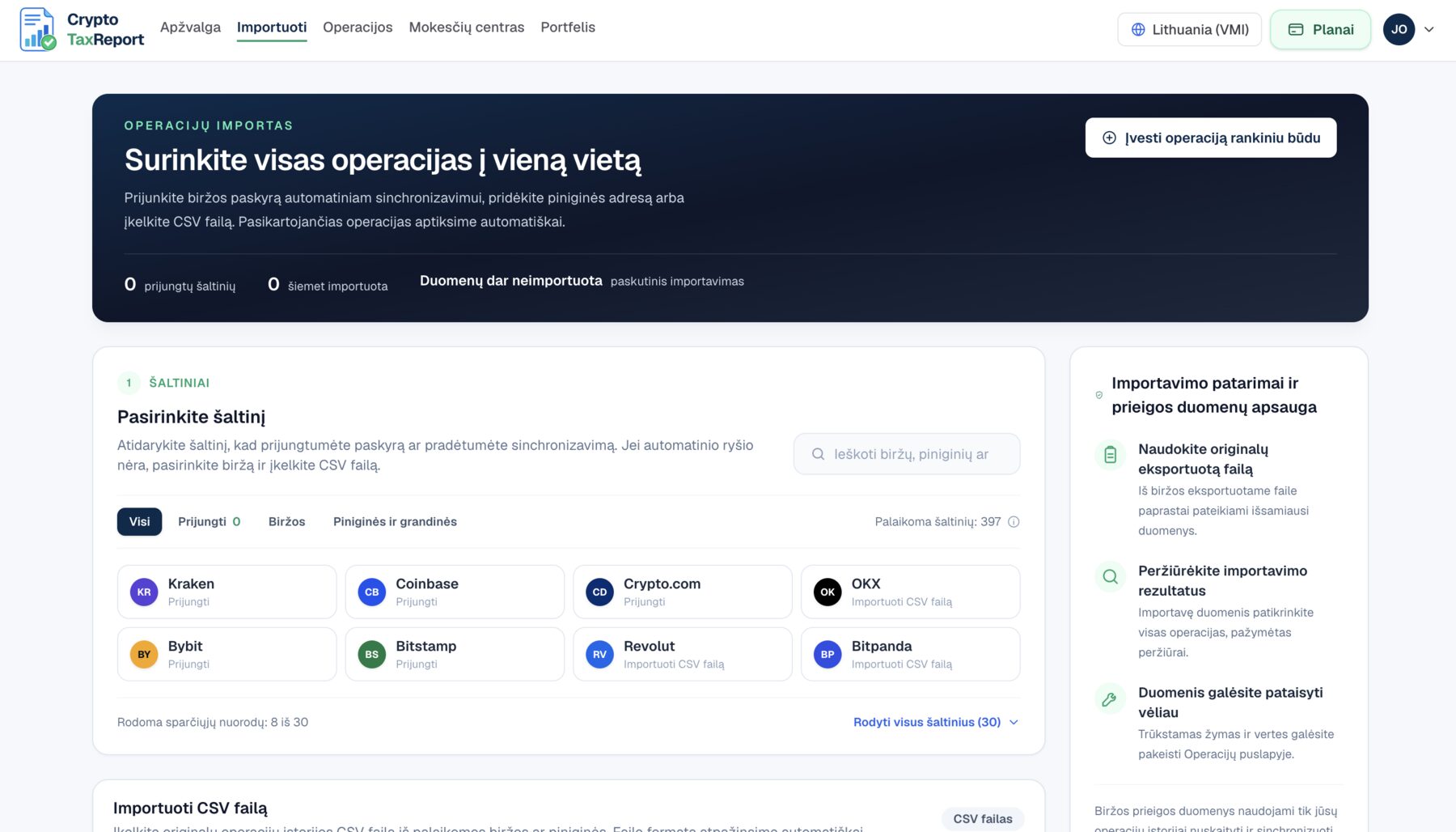This screenshot has height=832, width=1456.
Task: Click the Revolut RV icon
Action: pyautogui.click(x=599, y=654)
